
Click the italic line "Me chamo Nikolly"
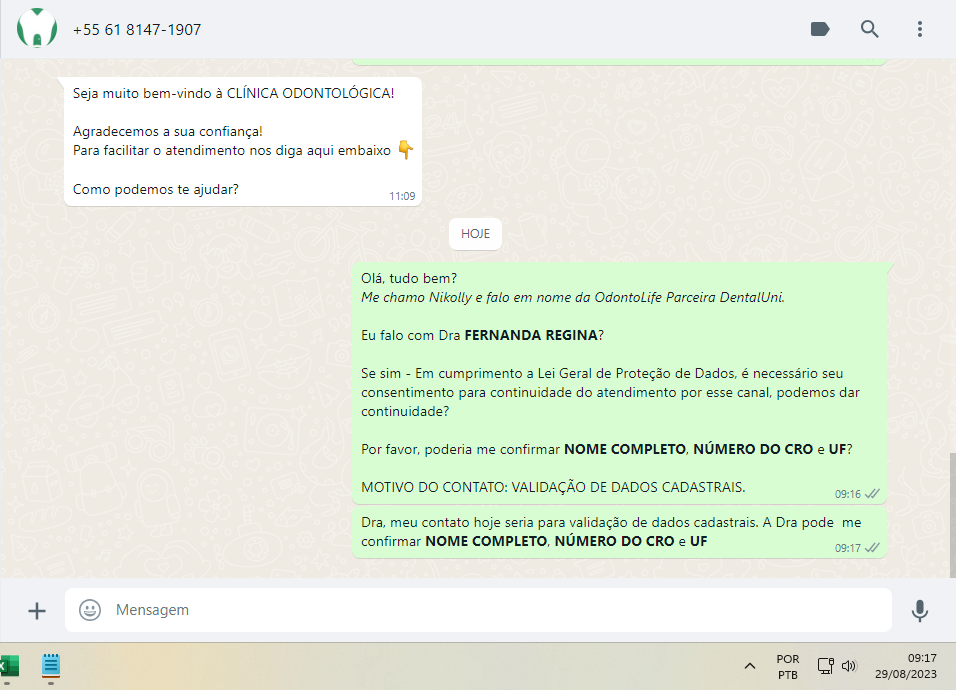[x=573, y=297]
